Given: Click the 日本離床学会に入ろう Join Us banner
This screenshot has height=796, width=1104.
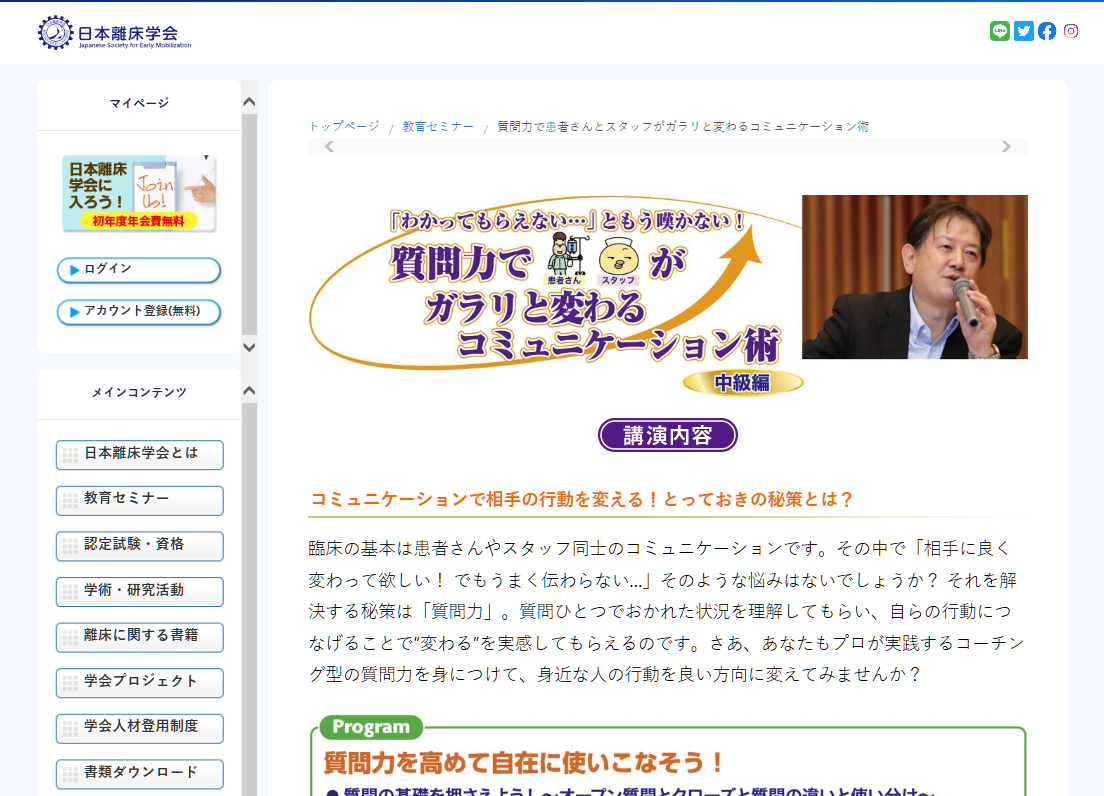Looking at the screenshot, I should pos(139,194).
